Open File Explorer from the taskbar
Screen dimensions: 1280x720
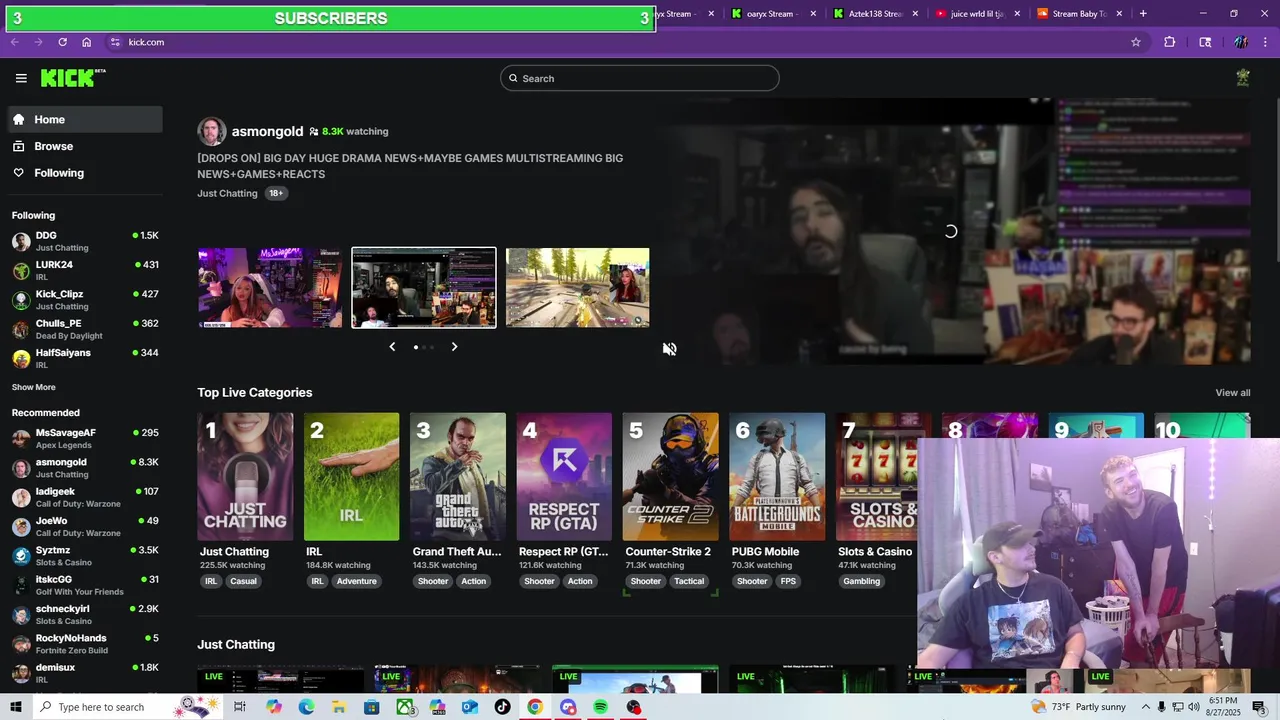pyautogui.click(x=339, y=707)
